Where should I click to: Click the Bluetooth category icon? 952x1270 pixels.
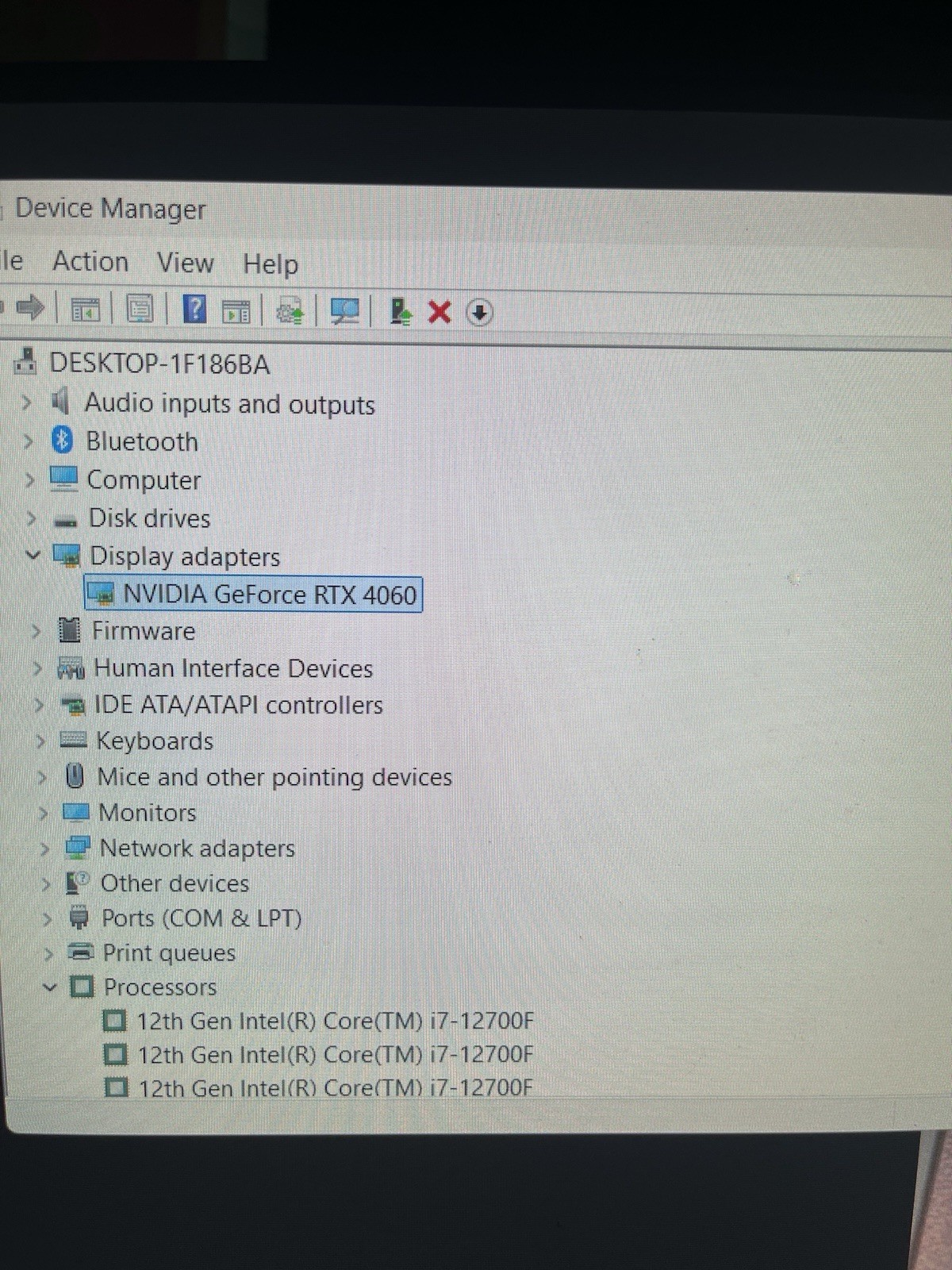point(62,440)
